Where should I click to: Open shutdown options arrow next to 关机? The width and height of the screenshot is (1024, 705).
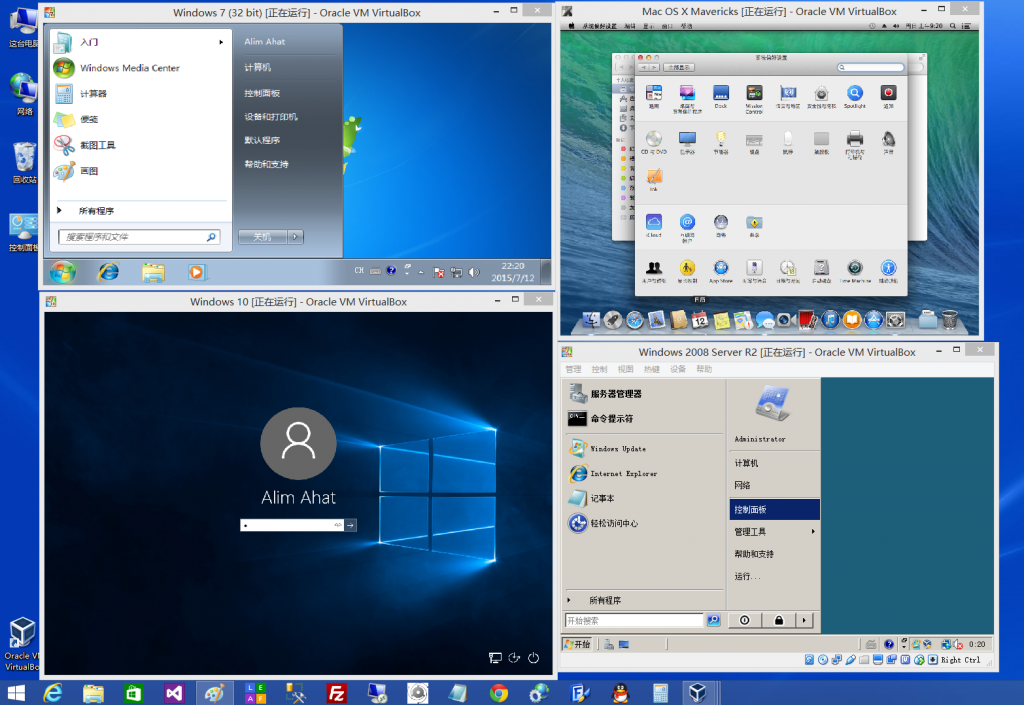(x=295, y=237)
